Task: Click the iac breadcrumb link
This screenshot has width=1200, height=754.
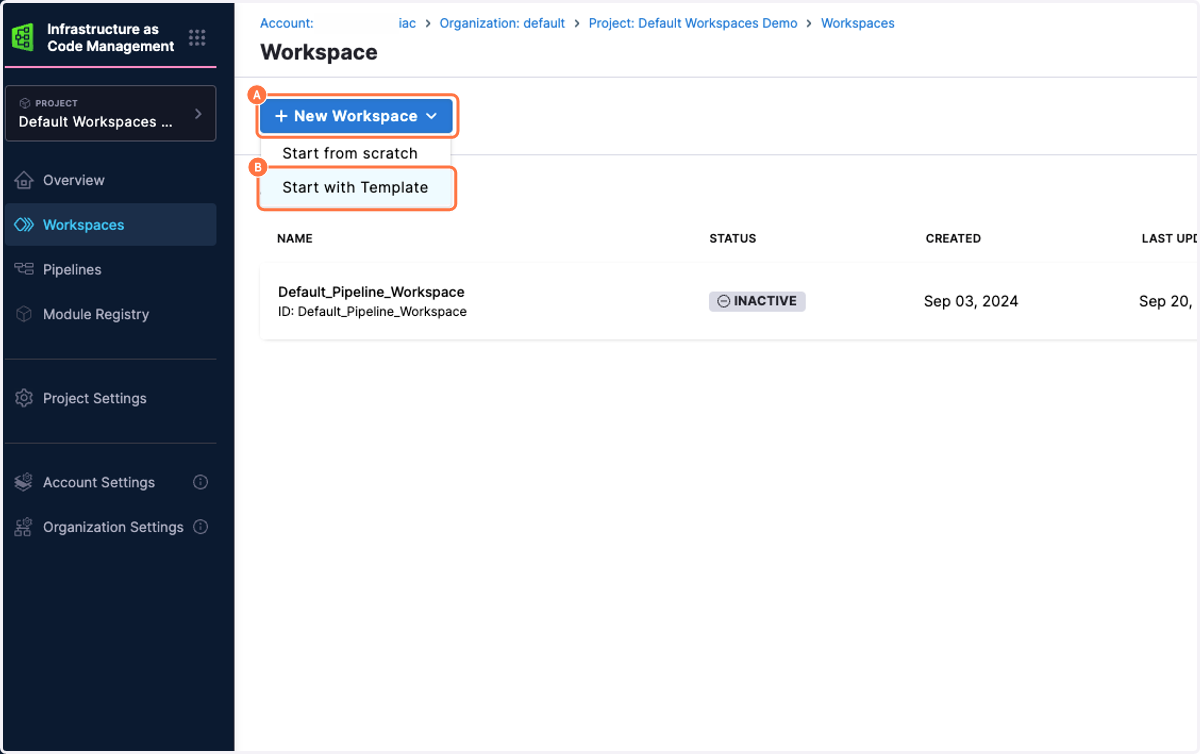Action: tap(407, 23)
